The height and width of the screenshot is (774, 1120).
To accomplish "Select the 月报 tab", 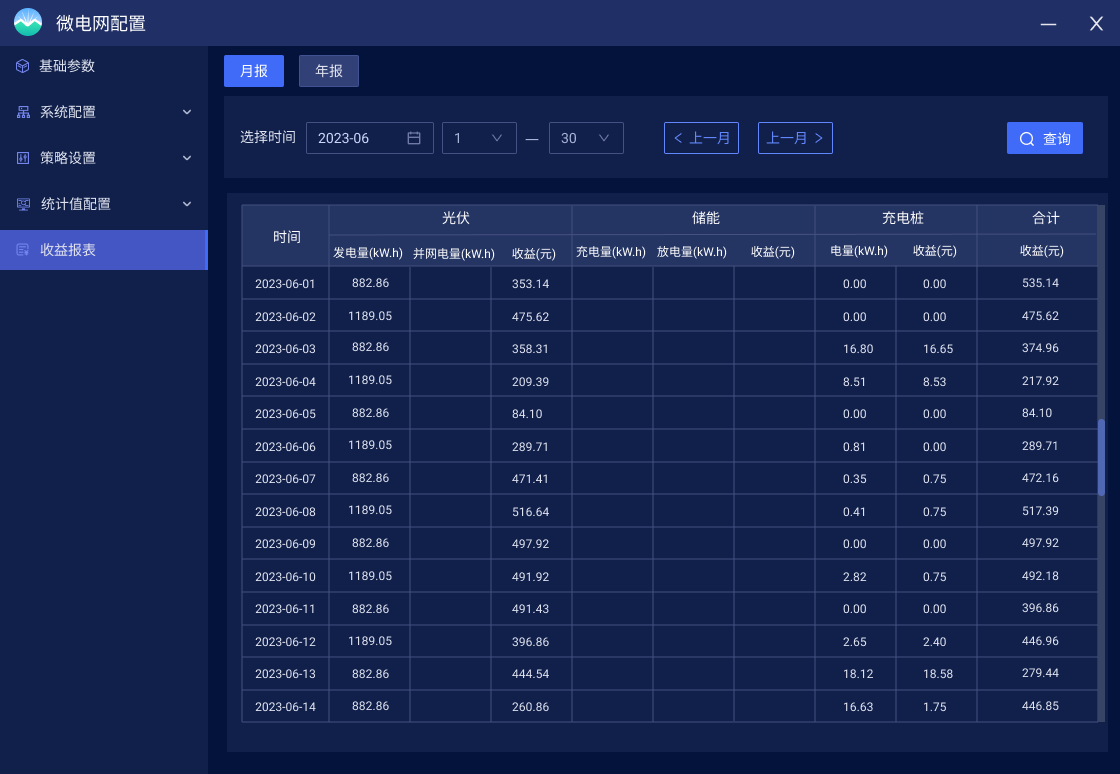I will [x=253, y=71].
